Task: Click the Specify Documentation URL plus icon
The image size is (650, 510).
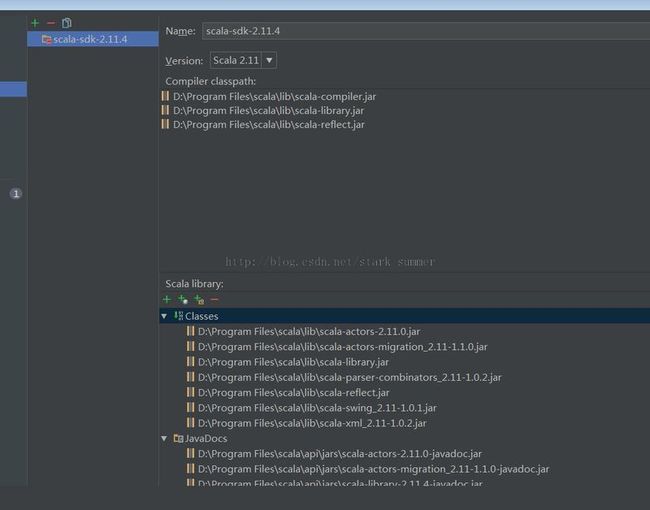Action: [x=183, y=299]
